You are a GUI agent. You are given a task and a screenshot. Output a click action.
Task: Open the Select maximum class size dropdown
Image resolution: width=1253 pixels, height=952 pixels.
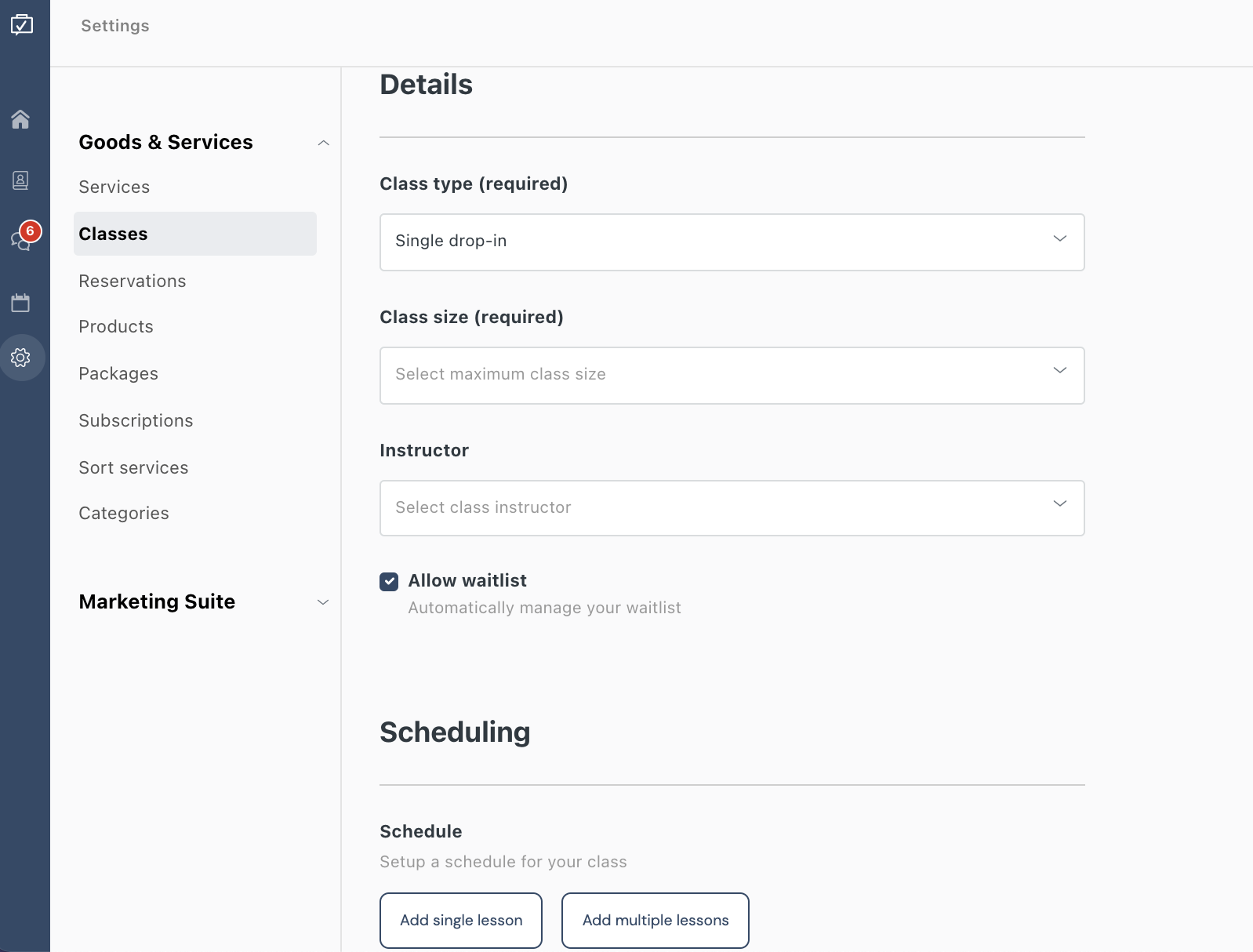[x=732, y=376]
